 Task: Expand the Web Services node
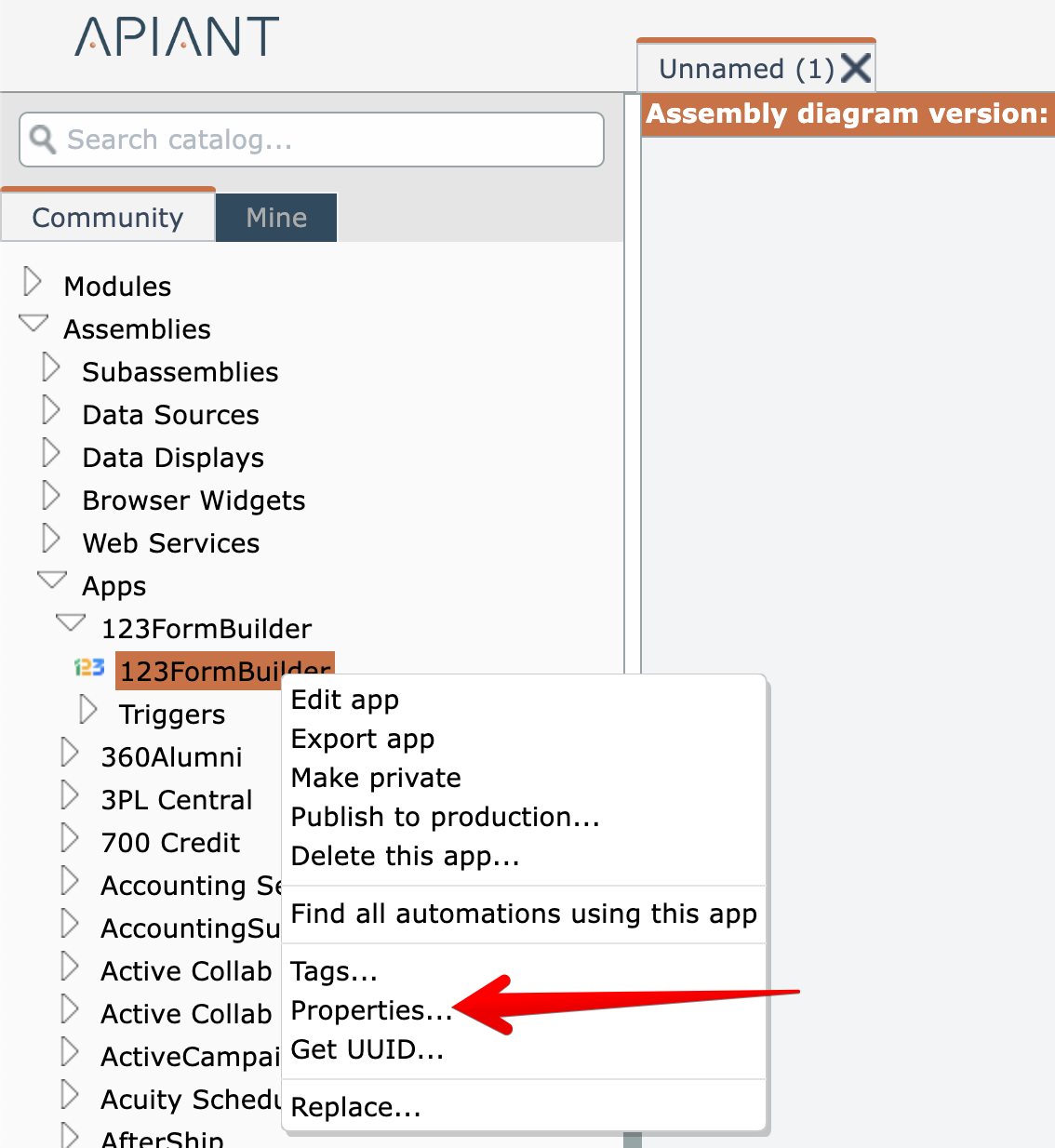click(51, 540)
